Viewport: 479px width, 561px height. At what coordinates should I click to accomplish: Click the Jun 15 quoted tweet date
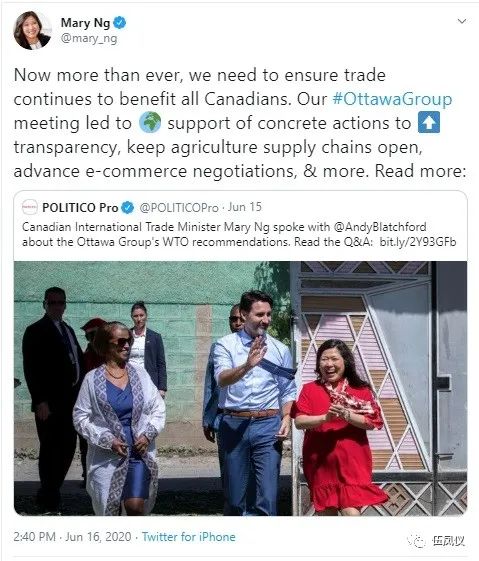click(x=245, y=207)
